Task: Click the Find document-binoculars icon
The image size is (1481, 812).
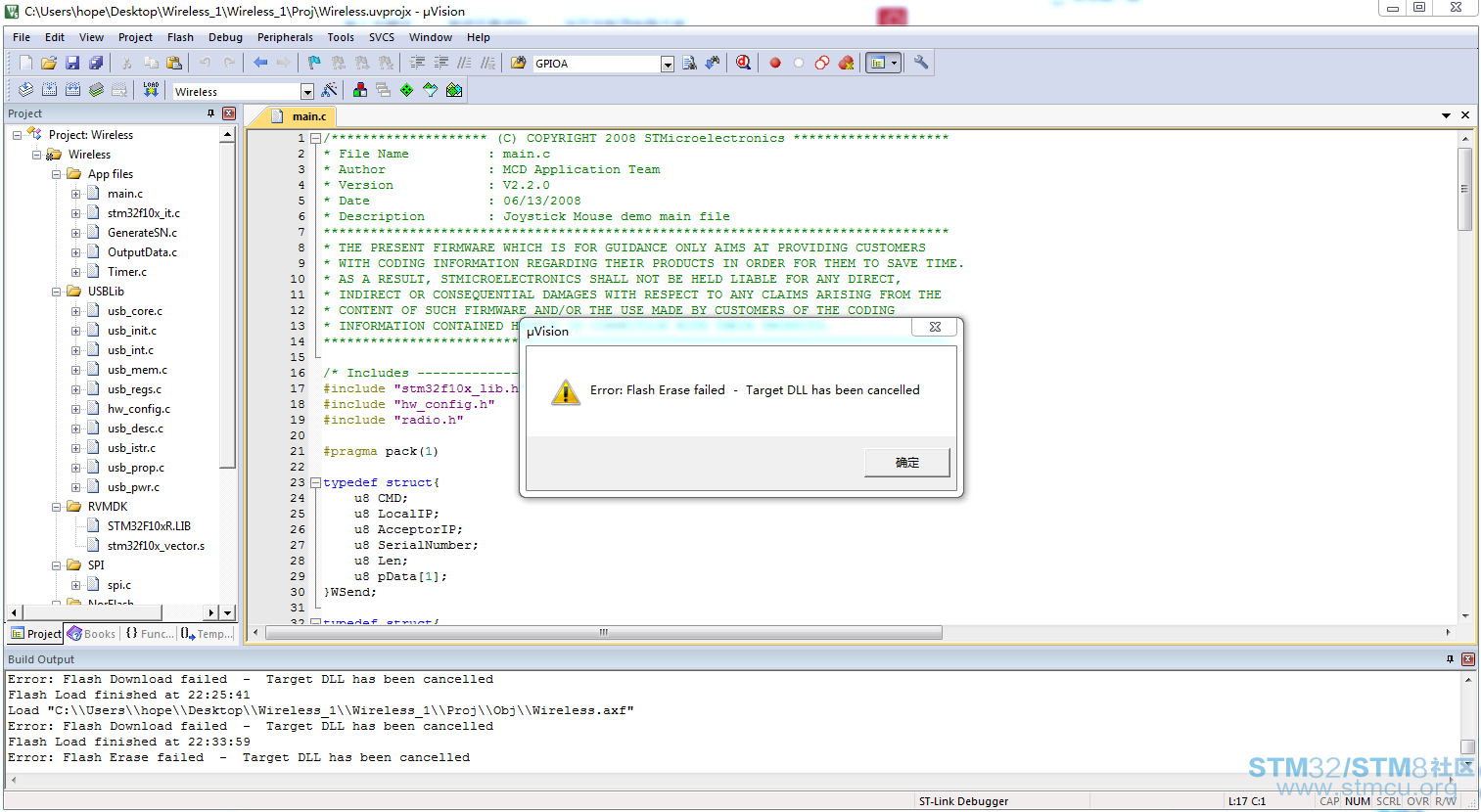Action: [x=689, y=63]
